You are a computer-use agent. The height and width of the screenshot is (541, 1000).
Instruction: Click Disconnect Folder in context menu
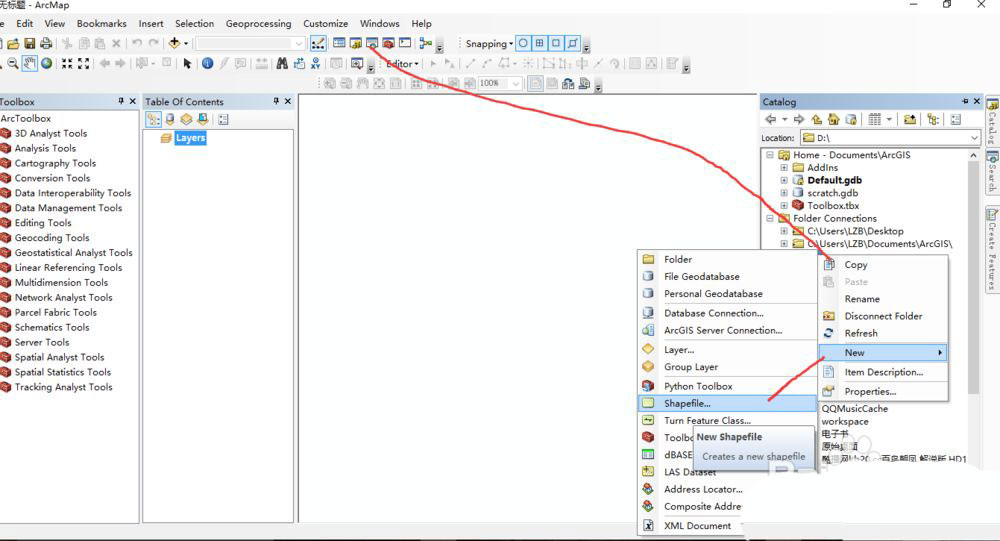pyautogui.click(x=883, y=316)
